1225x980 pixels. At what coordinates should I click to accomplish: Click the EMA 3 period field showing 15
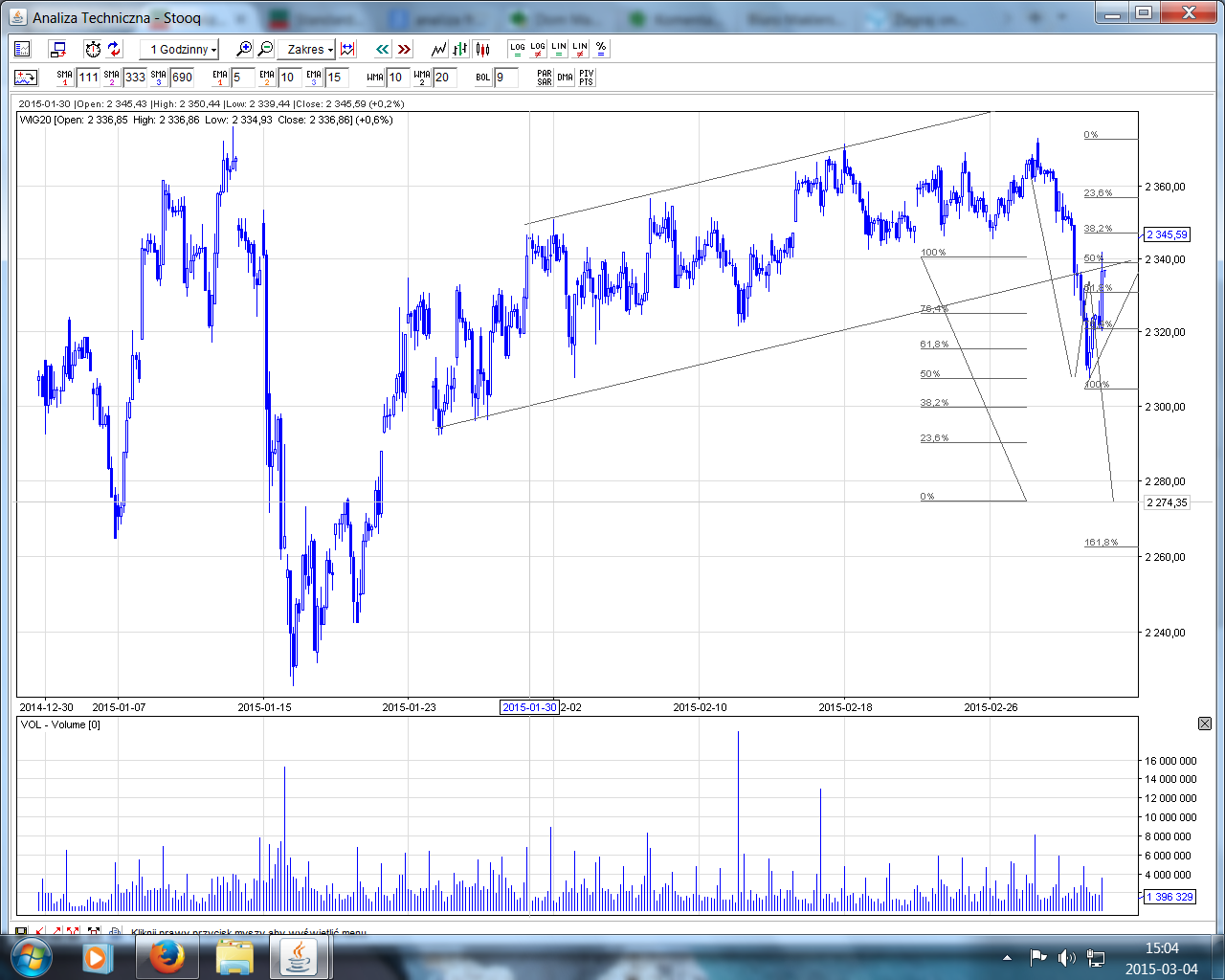[337, 78]
